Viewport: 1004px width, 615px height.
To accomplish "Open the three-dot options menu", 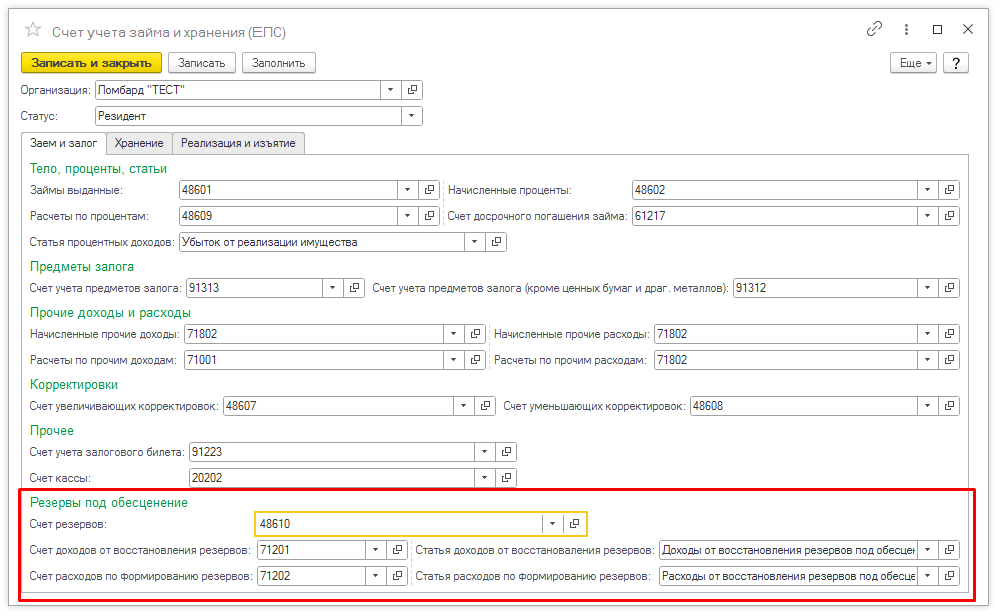I will point(907,30).
